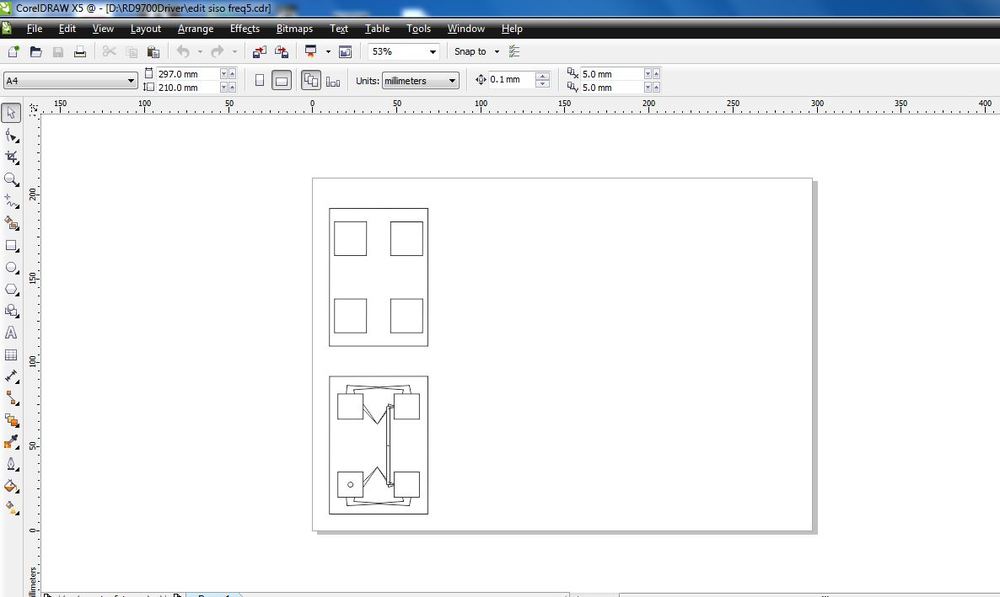Open the Table menu
Image resolution: width=1000 pixels, height=597 pixels.
[x=377, y=29]
